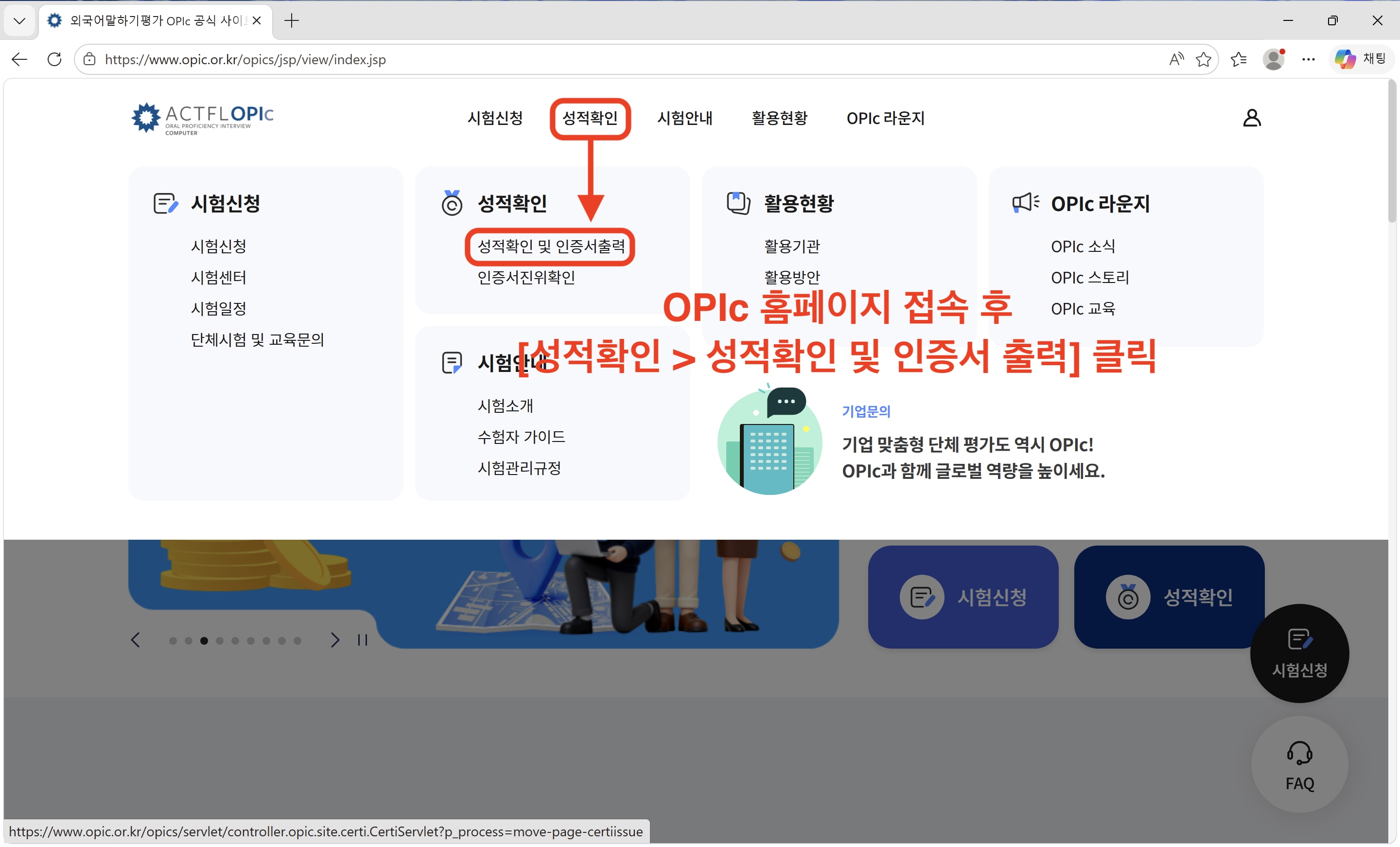1400x847 pixels.
Task: Click the browser back arrow
Action: tap(19, 59)
